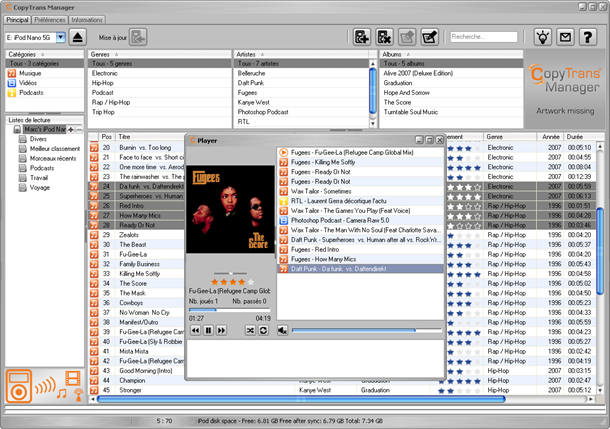The image size is (610, 429).
Task: Remove the playlist with the minus icon
Action: [79, 130]
